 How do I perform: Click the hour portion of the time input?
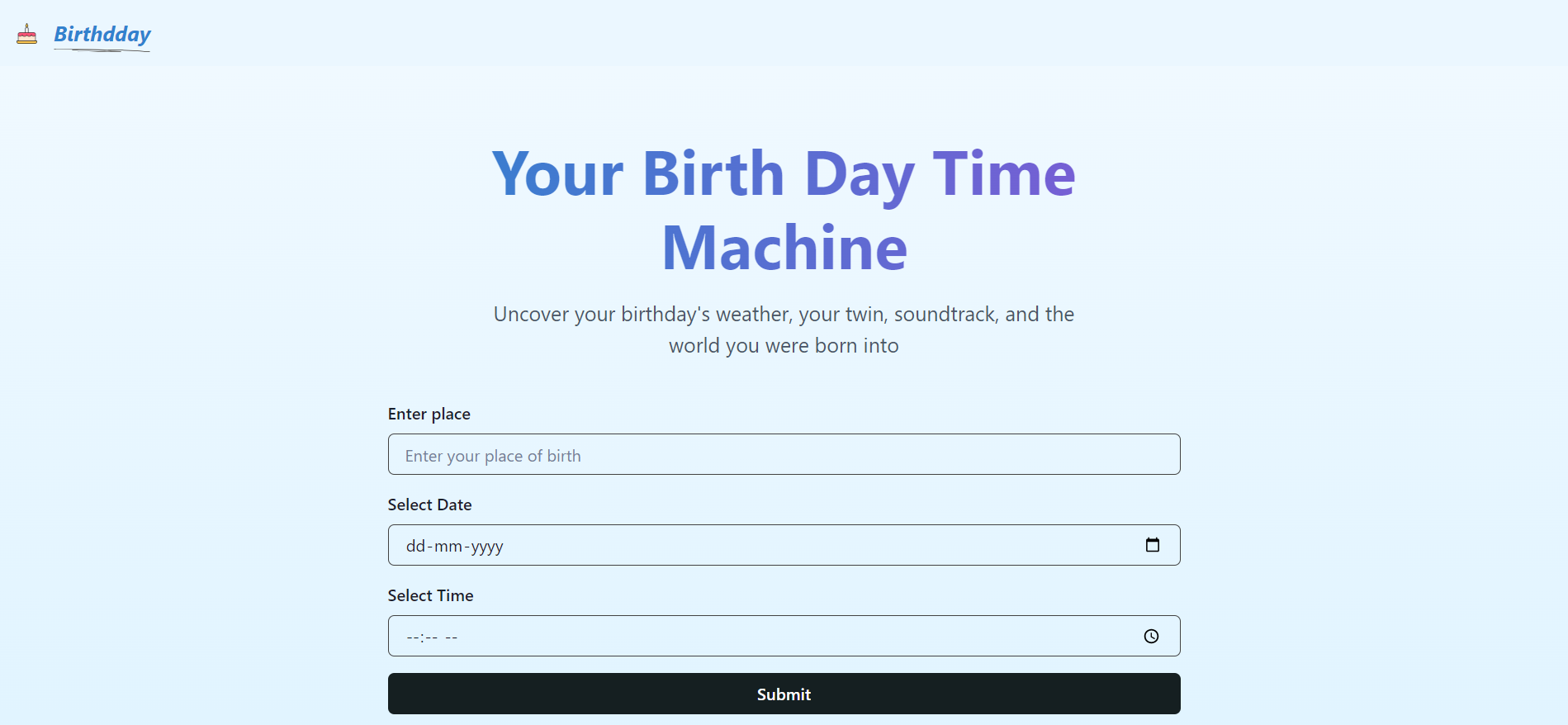[412, 636]
